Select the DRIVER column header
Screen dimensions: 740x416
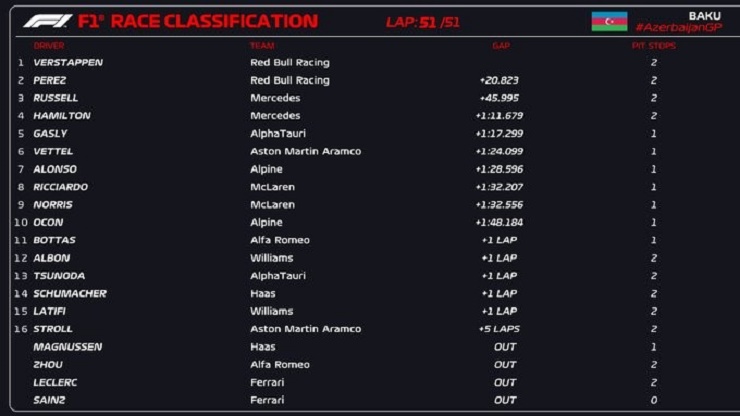(x=49, y=45)
